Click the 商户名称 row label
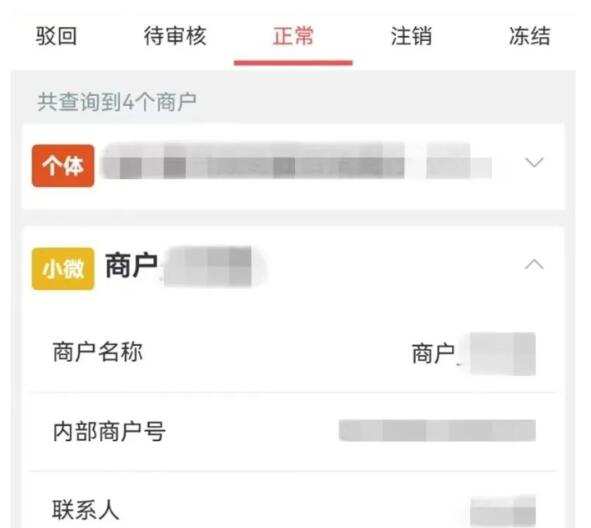 98,352
